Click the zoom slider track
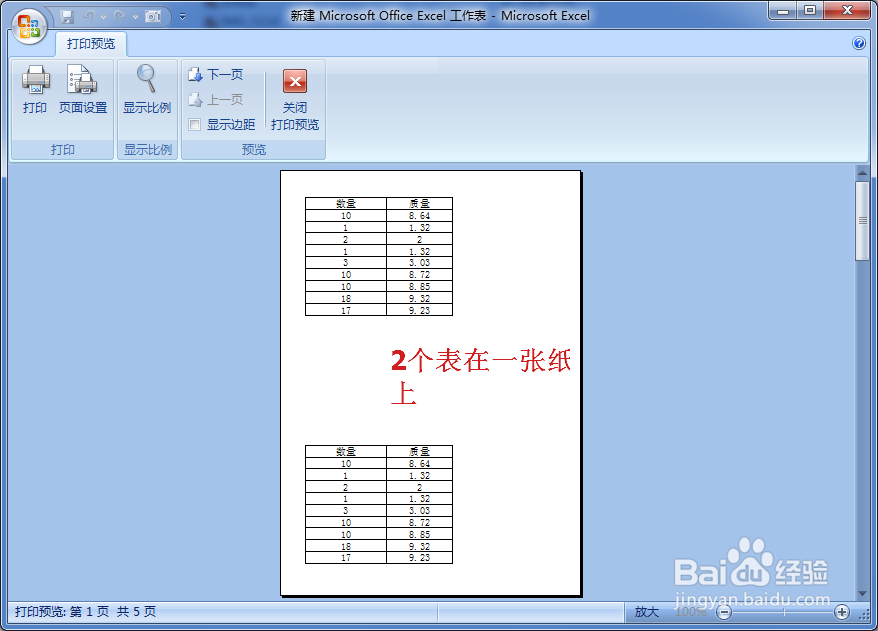The image size is (878, 631). coord(783,612)
